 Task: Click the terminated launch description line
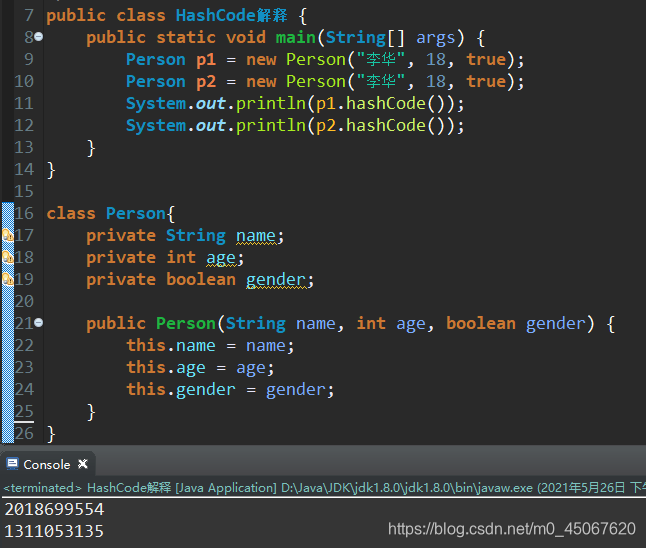(323, 488)
